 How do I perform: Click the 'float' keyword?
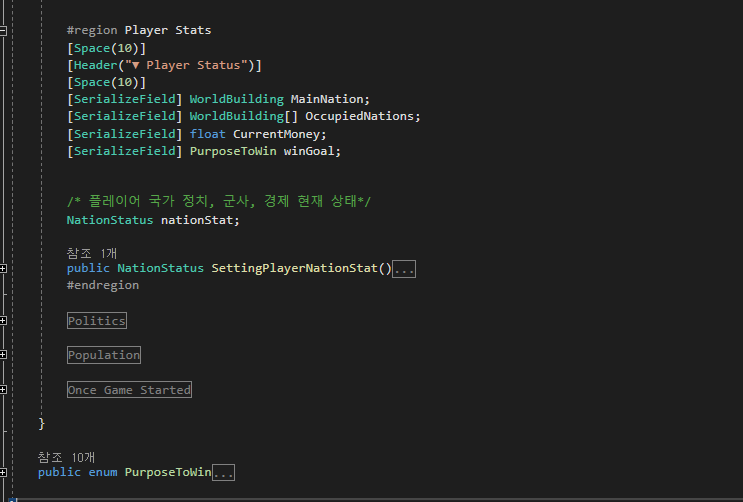(x=208, y=134)
